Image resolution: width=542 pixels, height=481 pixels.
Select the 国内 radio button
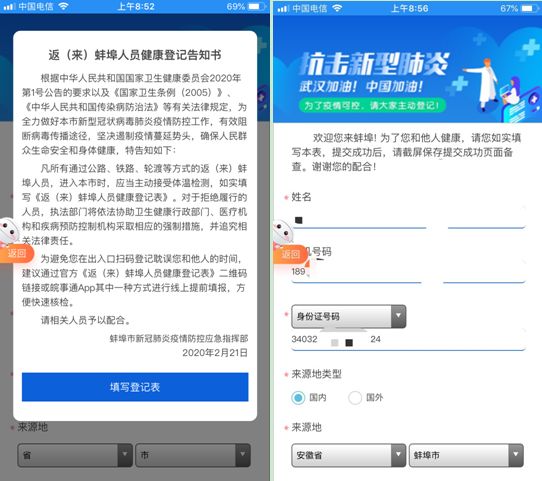(x=298, y=397)
